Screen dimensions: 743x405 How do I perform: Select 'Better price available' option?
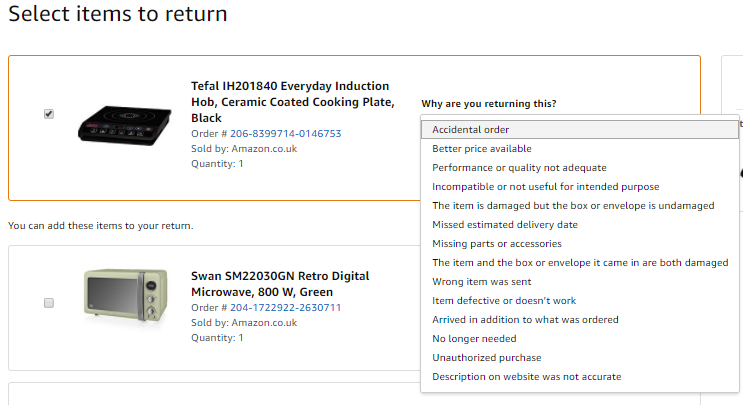pos(580,149)
